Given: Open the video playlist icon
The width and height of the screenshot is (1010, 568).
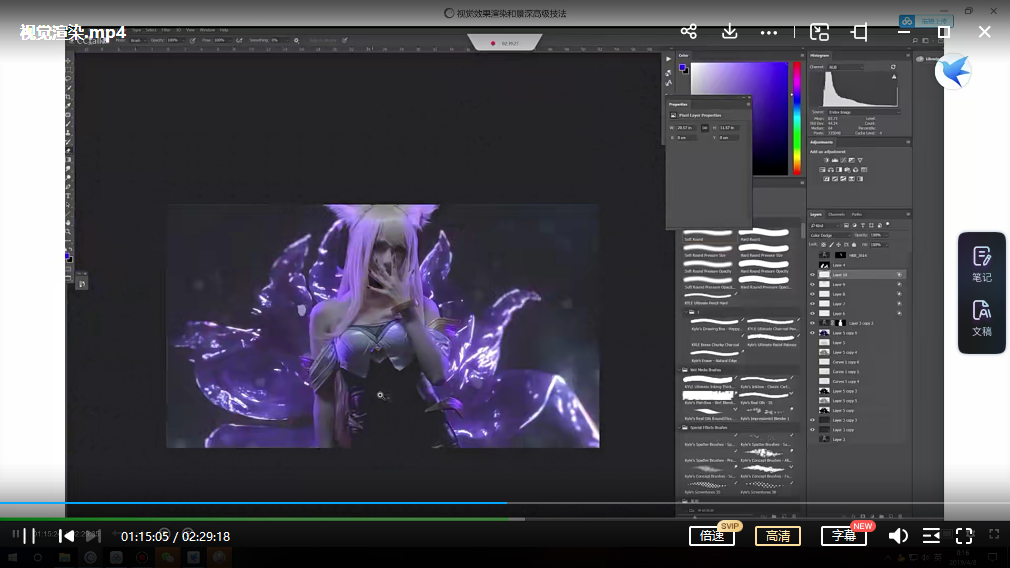Looking at the screenshot, I should [x=931, y=536].
